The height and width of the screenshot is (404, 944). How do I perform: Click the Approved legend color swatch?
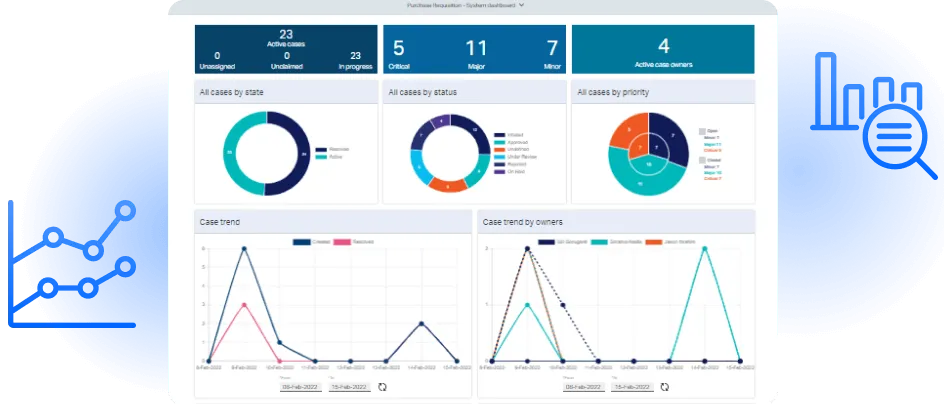point(499,142)
